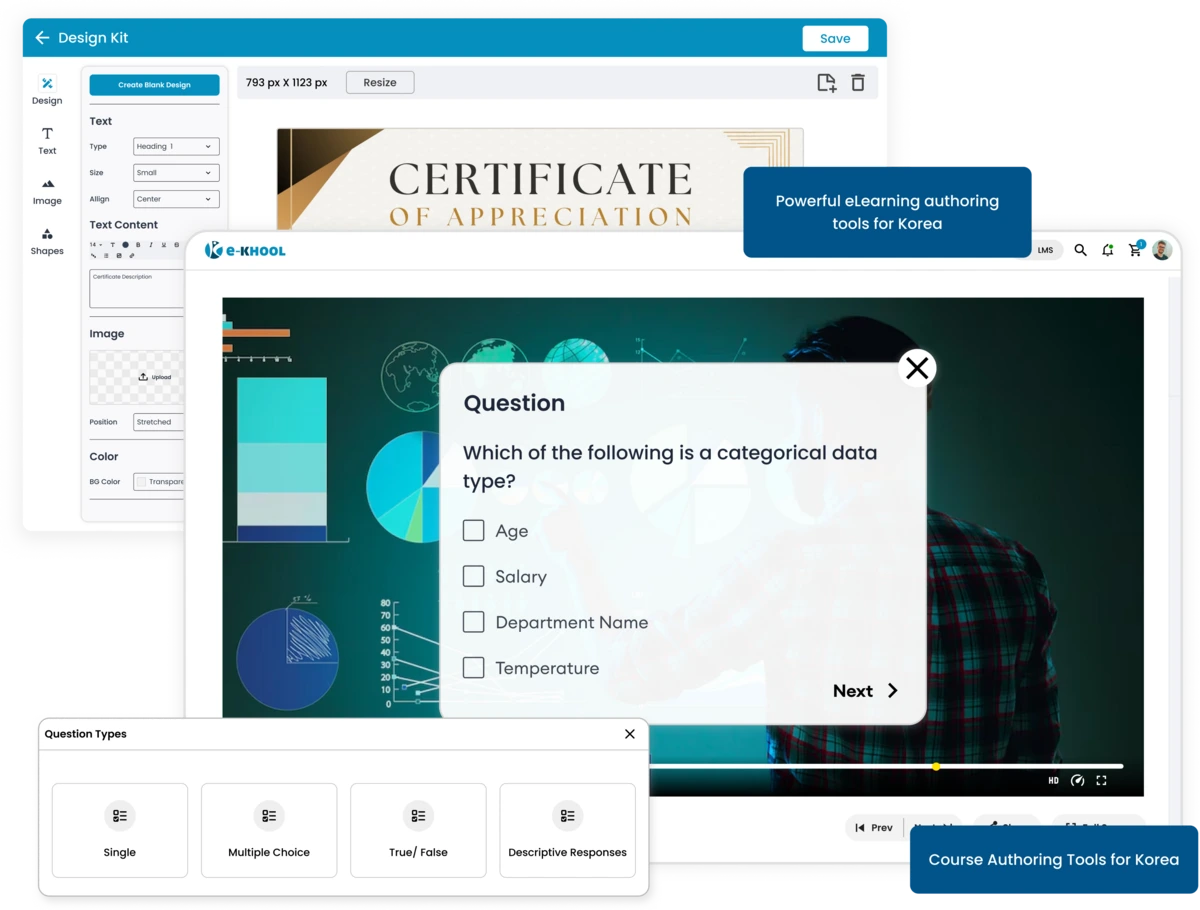Enter fullscreen mode on the video player
1200x910 pixels.
1102,780
